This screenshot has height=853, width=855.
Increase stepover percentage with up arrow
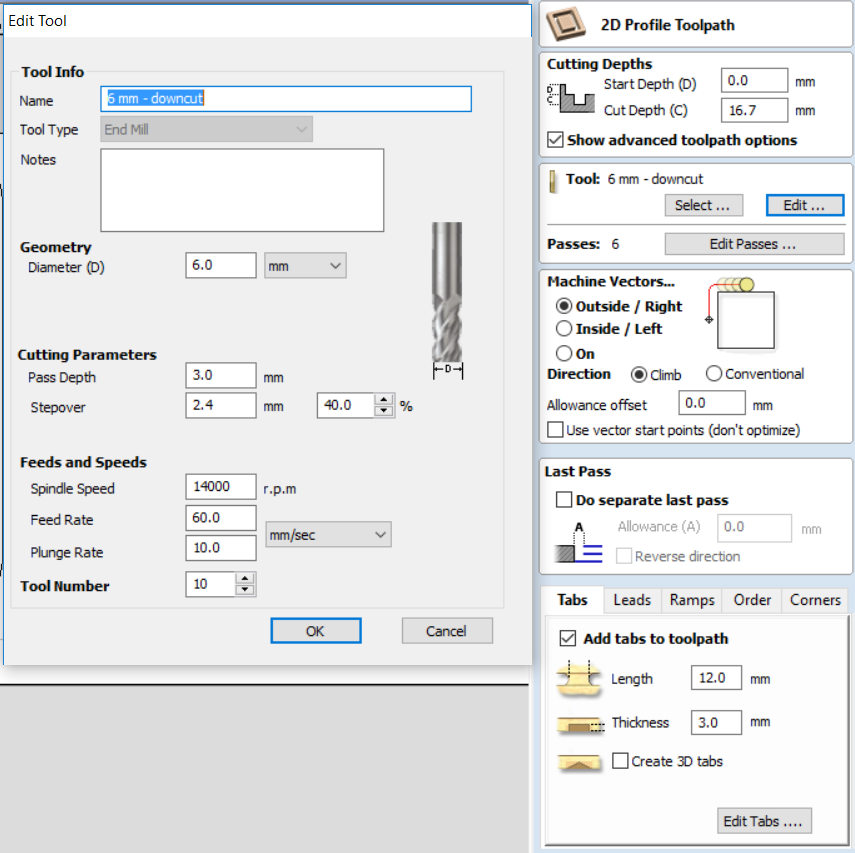click(384, 400)
